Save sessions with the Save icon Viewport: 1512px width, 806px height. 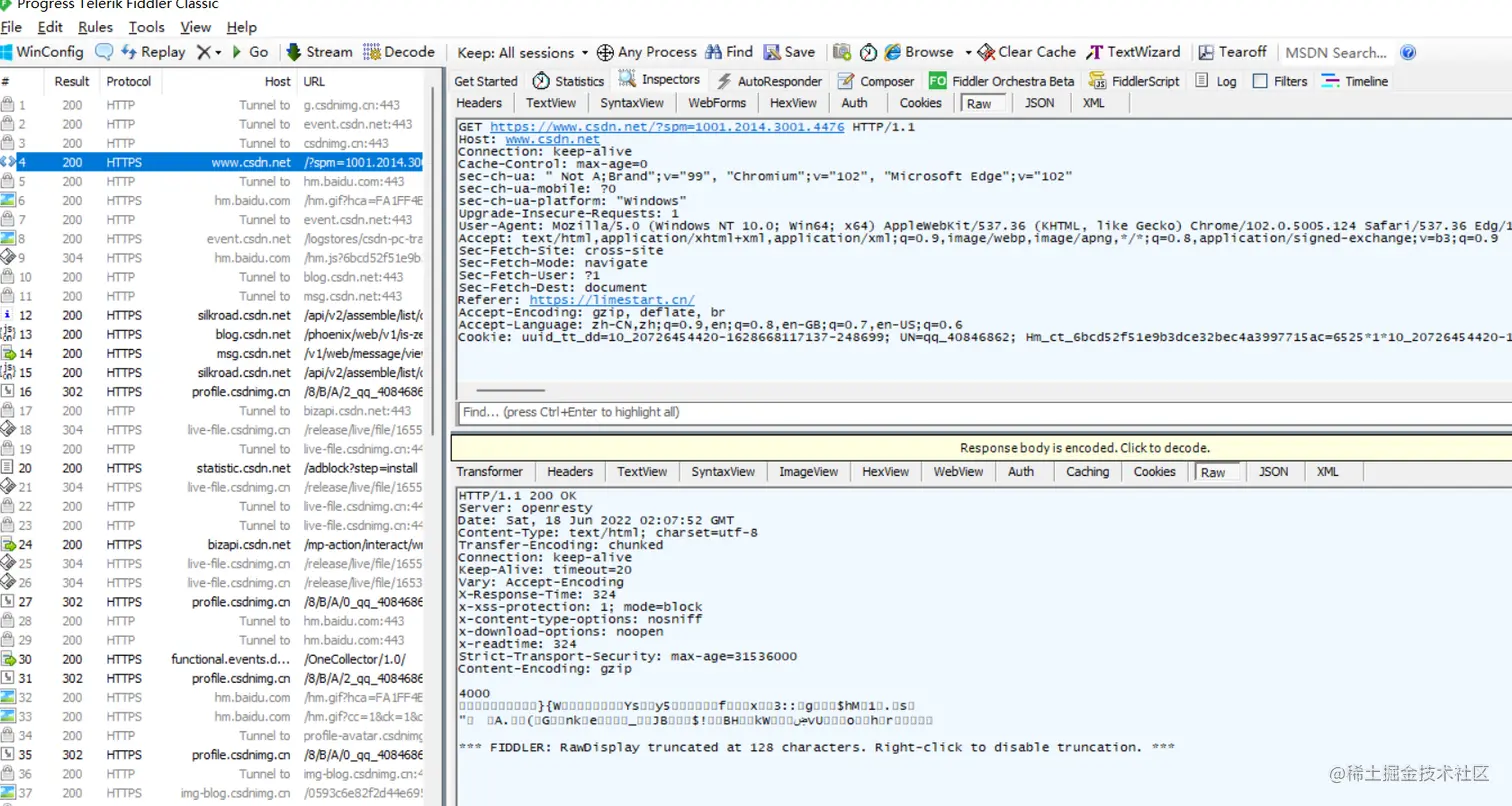(789, 52)
